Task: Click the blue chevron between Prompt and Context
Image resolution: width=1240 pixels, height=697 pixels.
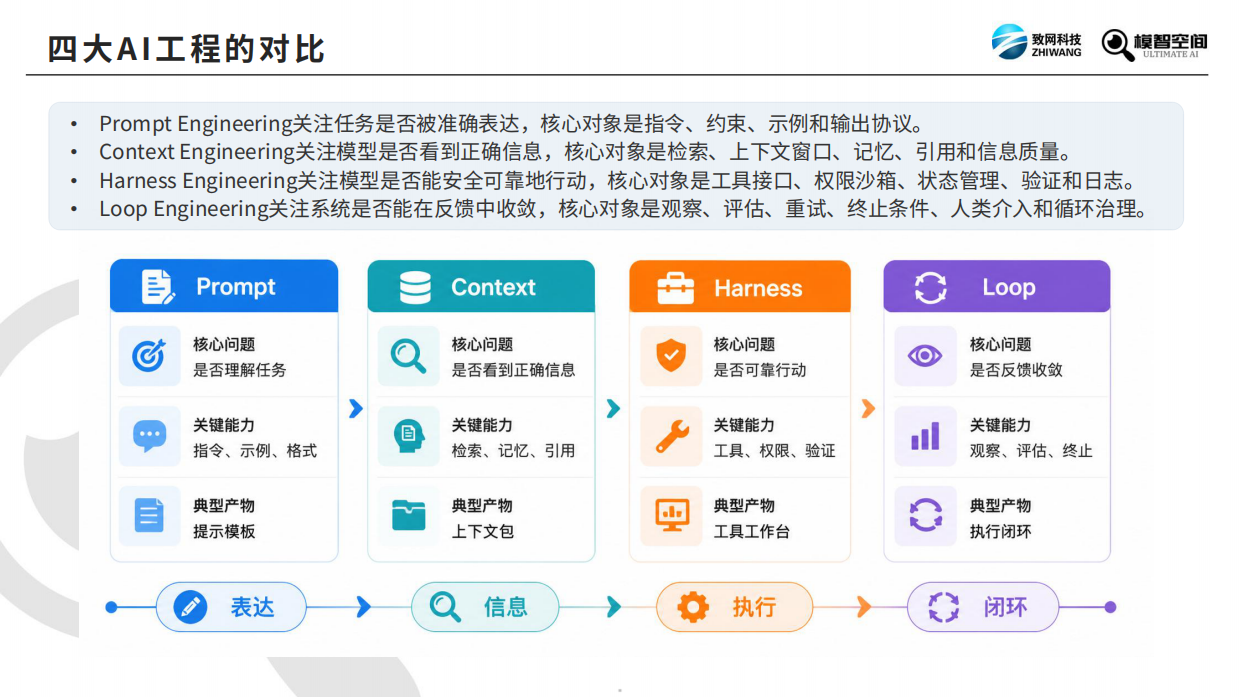Action: (x=355, y=408)
